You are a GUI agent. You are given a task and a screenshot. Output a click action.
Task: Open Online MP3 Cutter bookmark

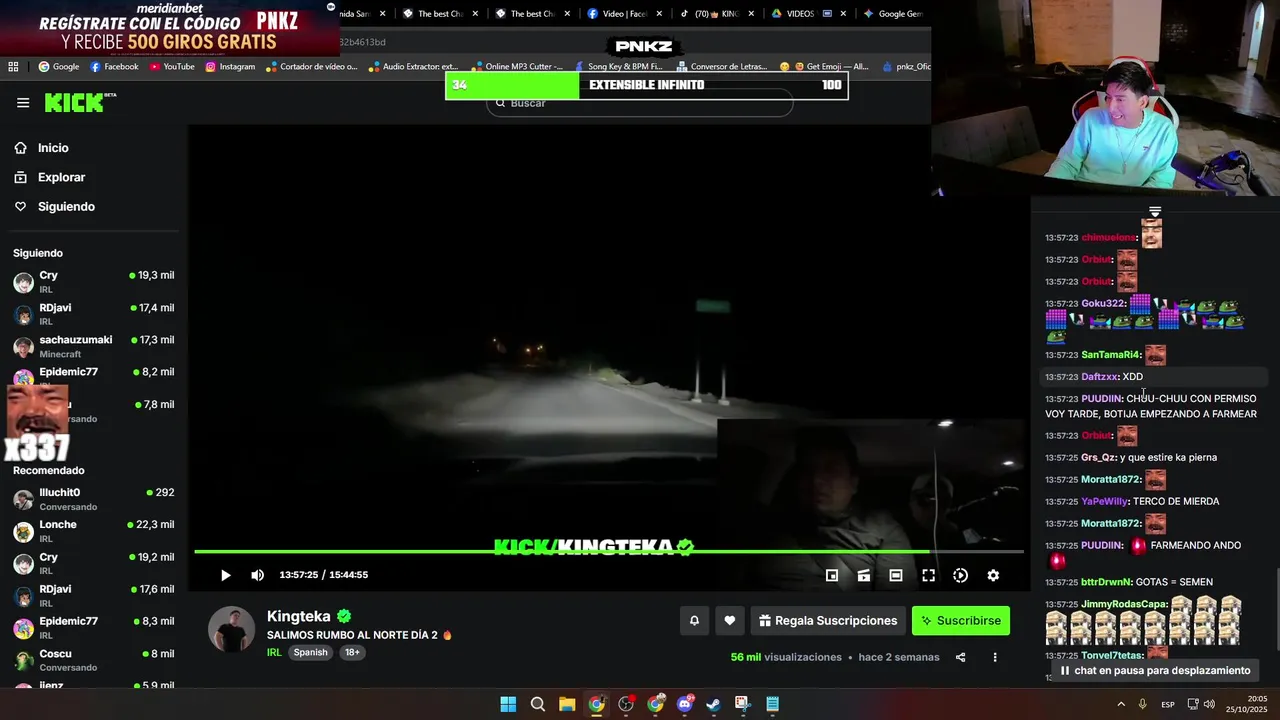click(517, 67)
